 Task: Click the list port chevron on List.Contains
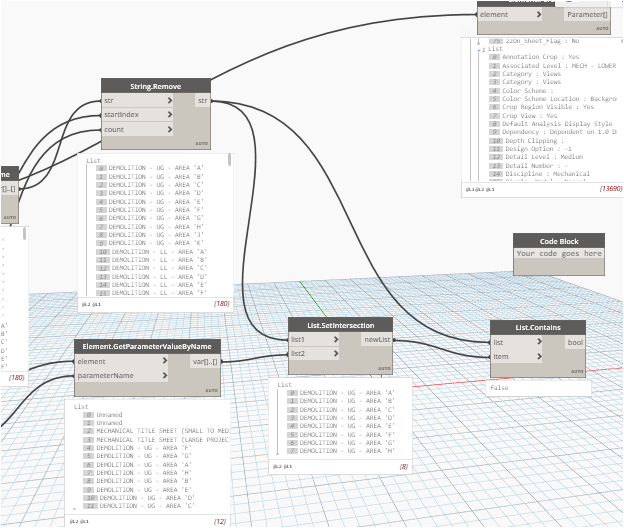539,342
